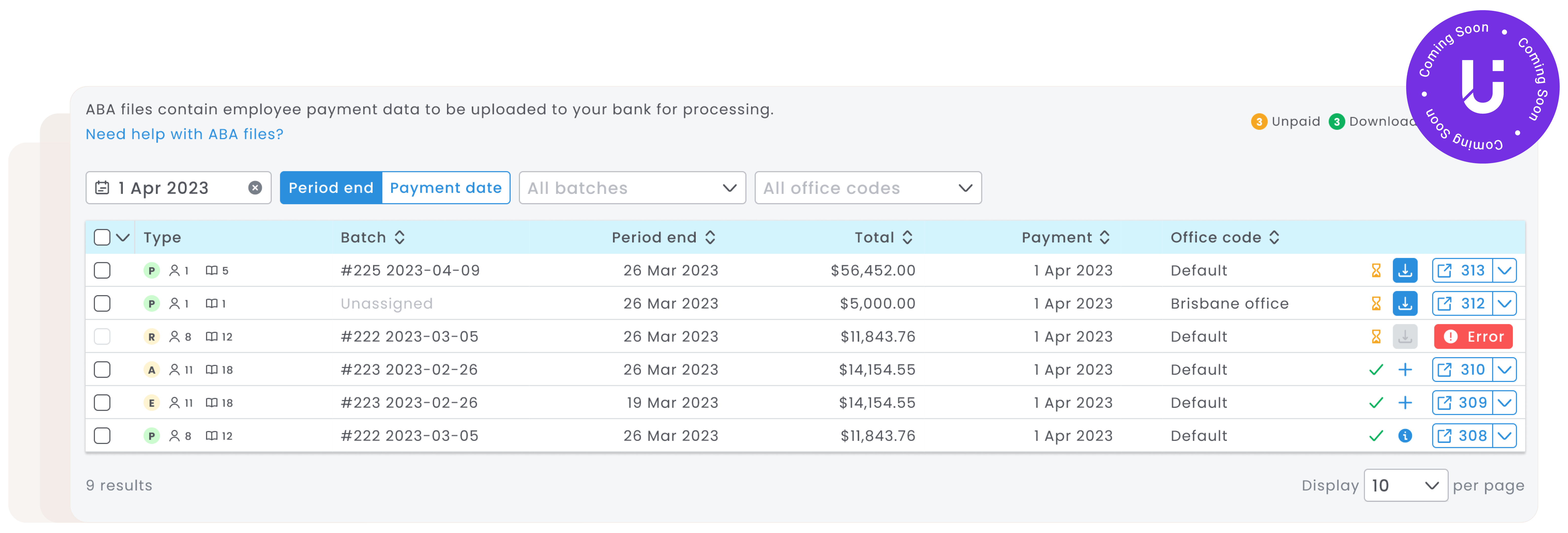Viewport: 1568px width, 533px height.
Task: Expand the All office codes dropdown
Action: pos(867,188)
